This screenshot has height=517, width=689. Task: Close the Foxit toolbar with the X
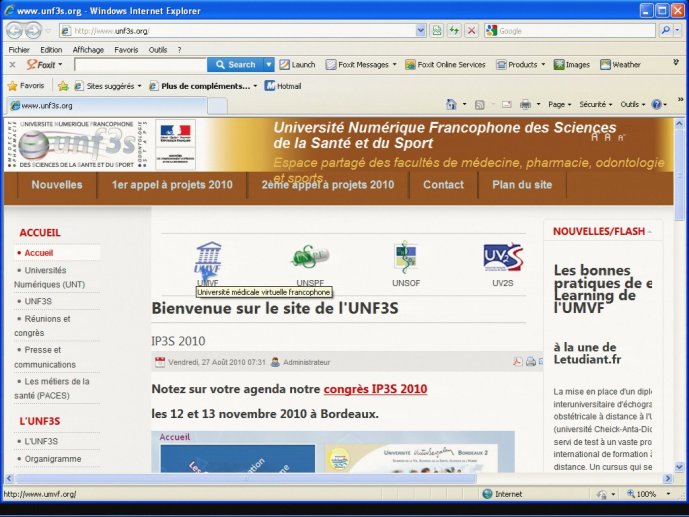click(12, 65)
